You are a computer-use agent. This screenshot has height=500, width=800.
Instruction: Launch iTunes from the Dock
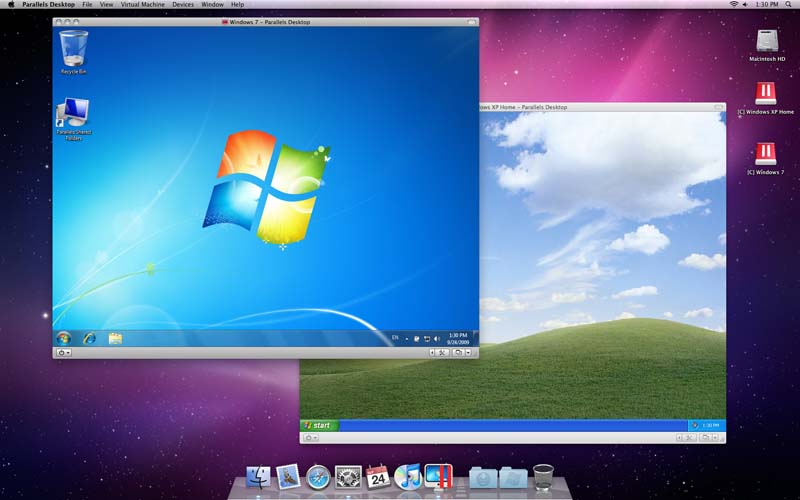point(408,477)
